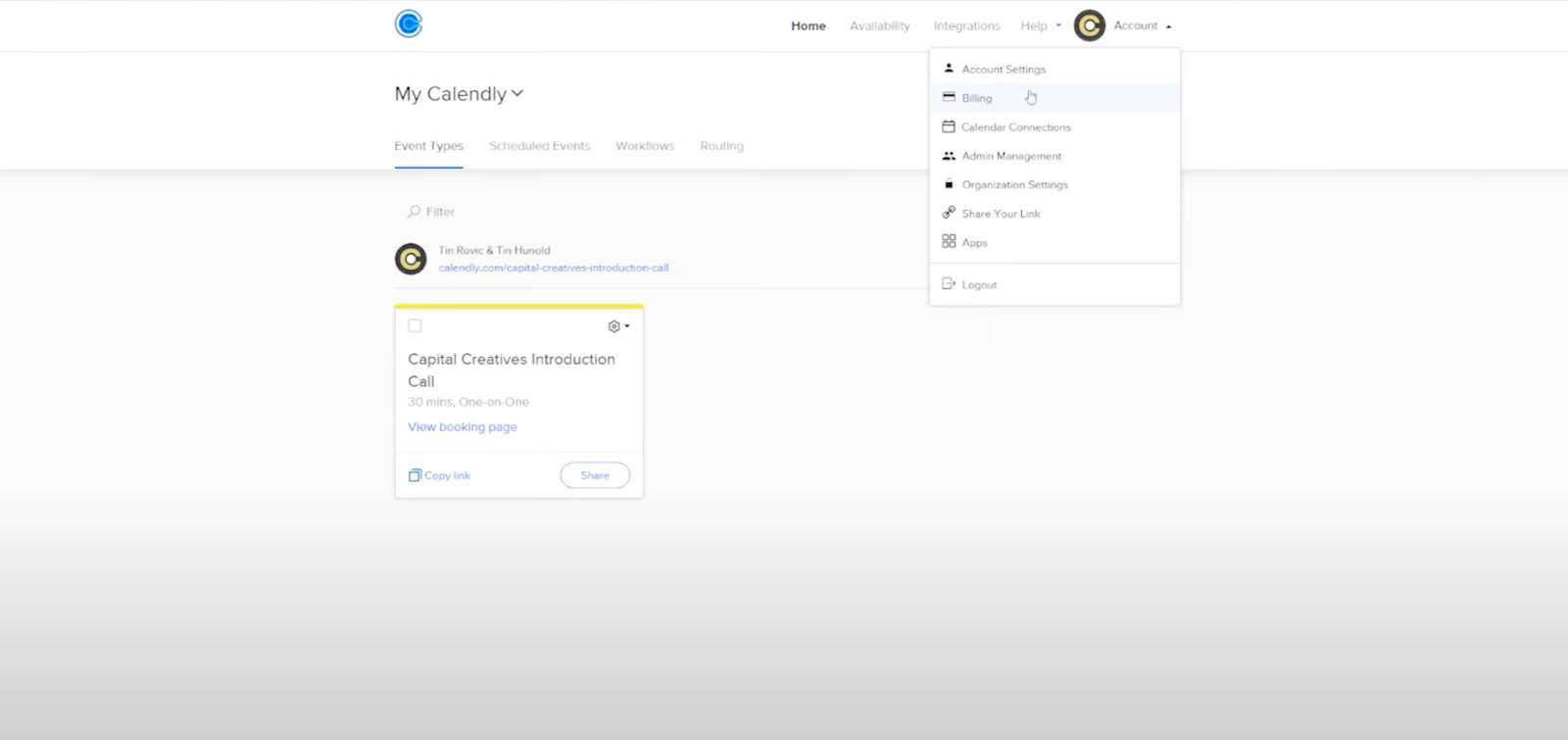The image size is (1568, 740).
Task: Click the people icon beside Admin Management
Action: coord(949,156)
